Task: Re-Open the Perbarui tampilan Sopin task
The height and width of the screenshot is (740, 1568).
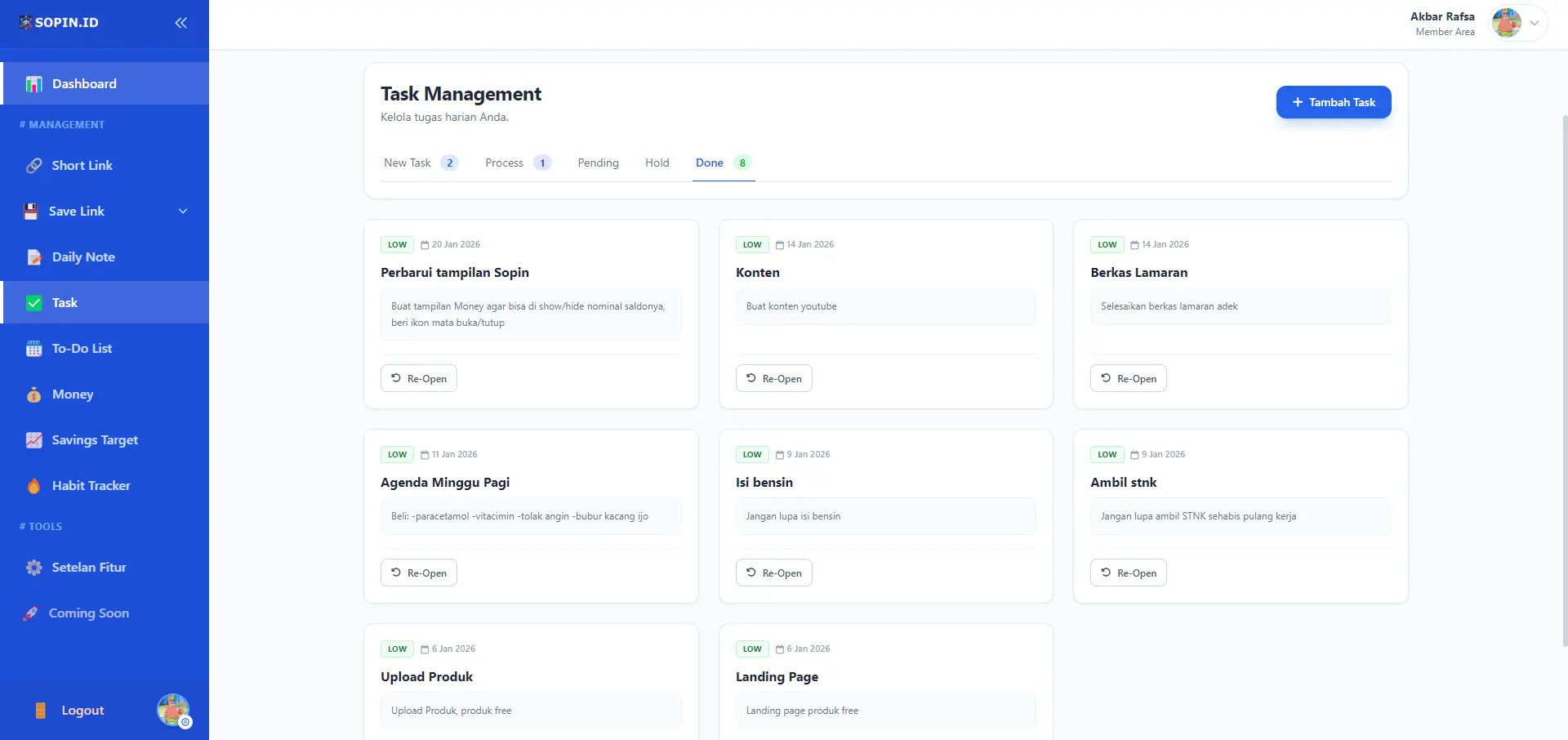Action: pyautogui.click(x=419, y=379)
